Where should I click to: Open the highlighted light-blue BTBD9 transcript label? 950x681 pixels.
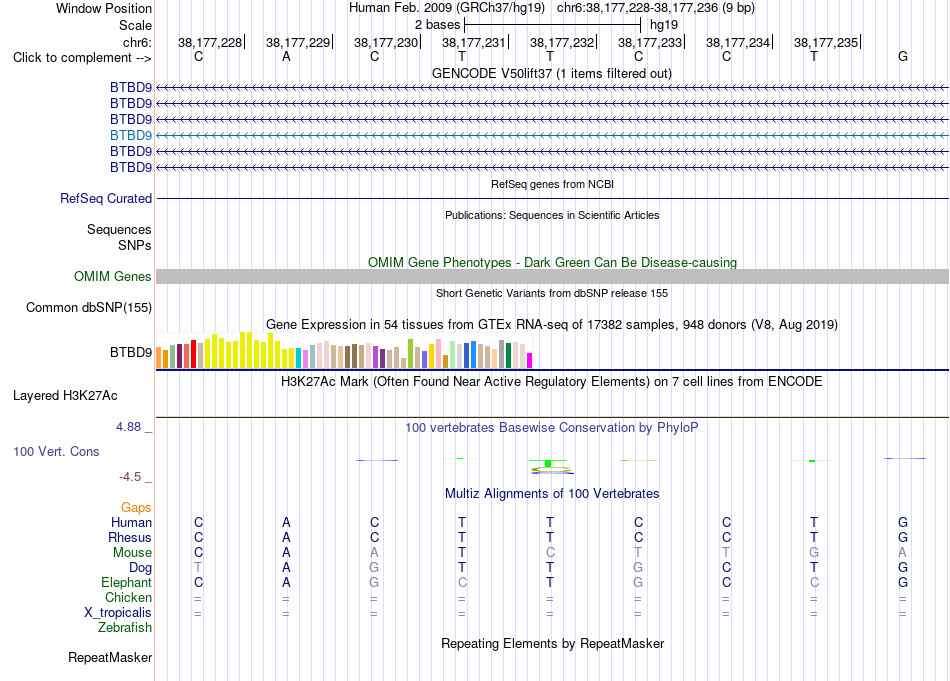(131, 135)
